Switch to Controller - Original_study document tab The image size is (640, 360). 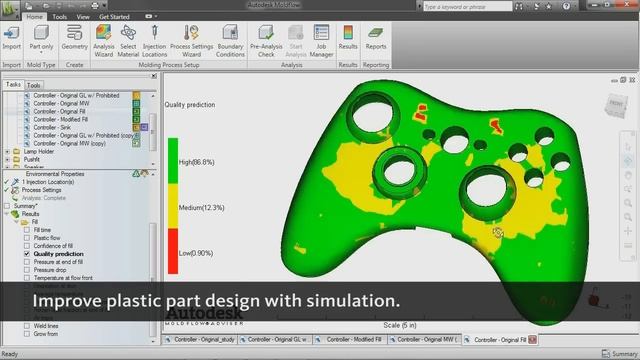pos(200,340)
